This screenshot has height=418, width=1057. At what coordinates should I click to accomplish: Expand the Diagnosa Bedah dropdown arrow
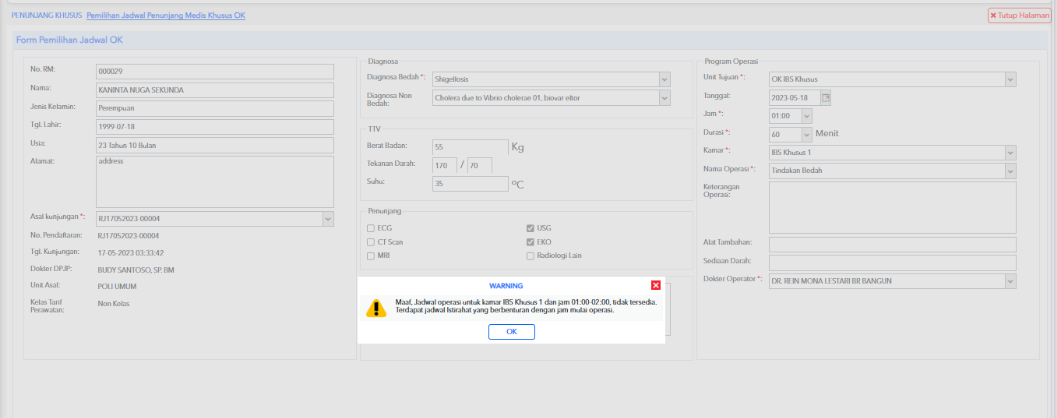click(665, 79)
